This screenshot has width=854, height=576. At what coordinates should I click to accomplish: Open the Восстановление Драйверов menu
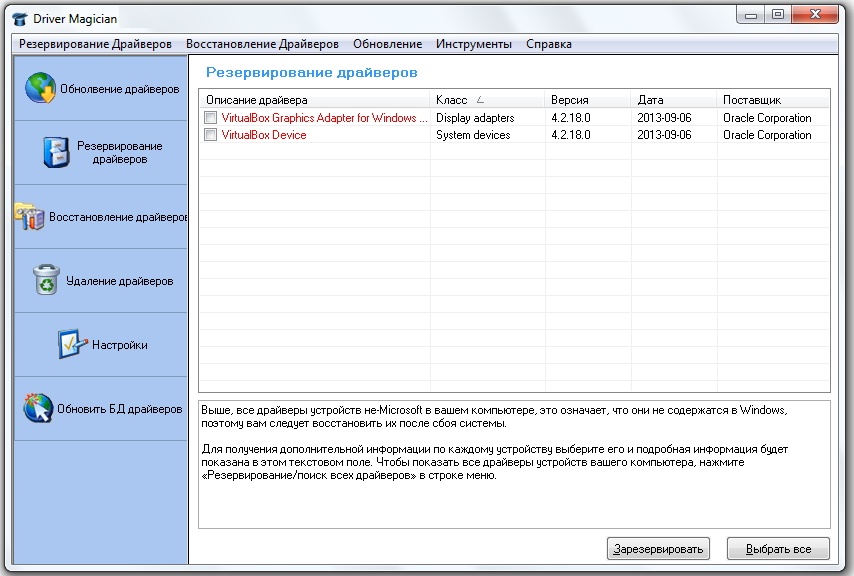click(262, 44)
